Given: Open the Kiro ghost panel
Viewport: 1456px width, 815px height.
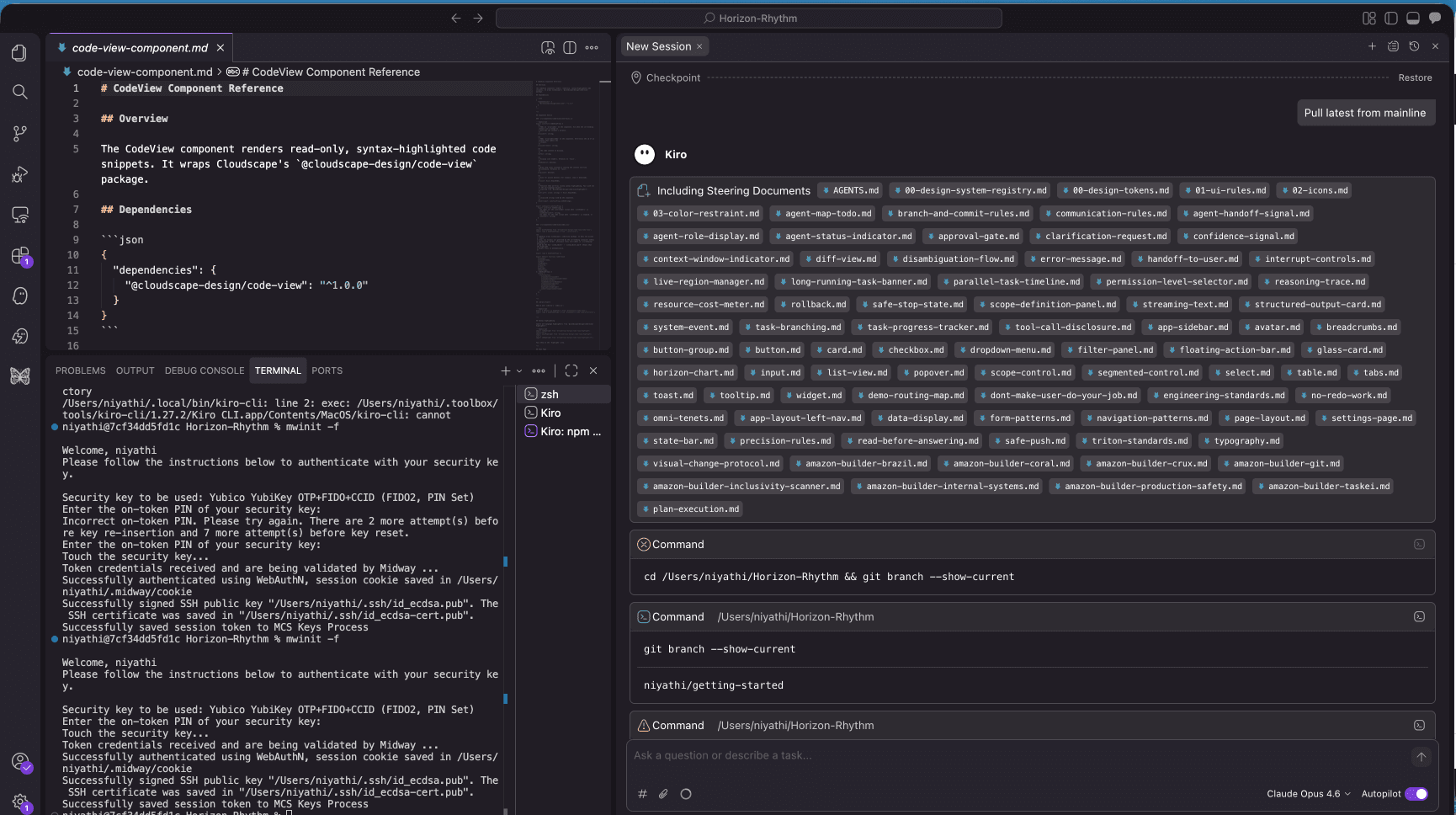Looking at the screenshot, I should (x=19, y=296).
